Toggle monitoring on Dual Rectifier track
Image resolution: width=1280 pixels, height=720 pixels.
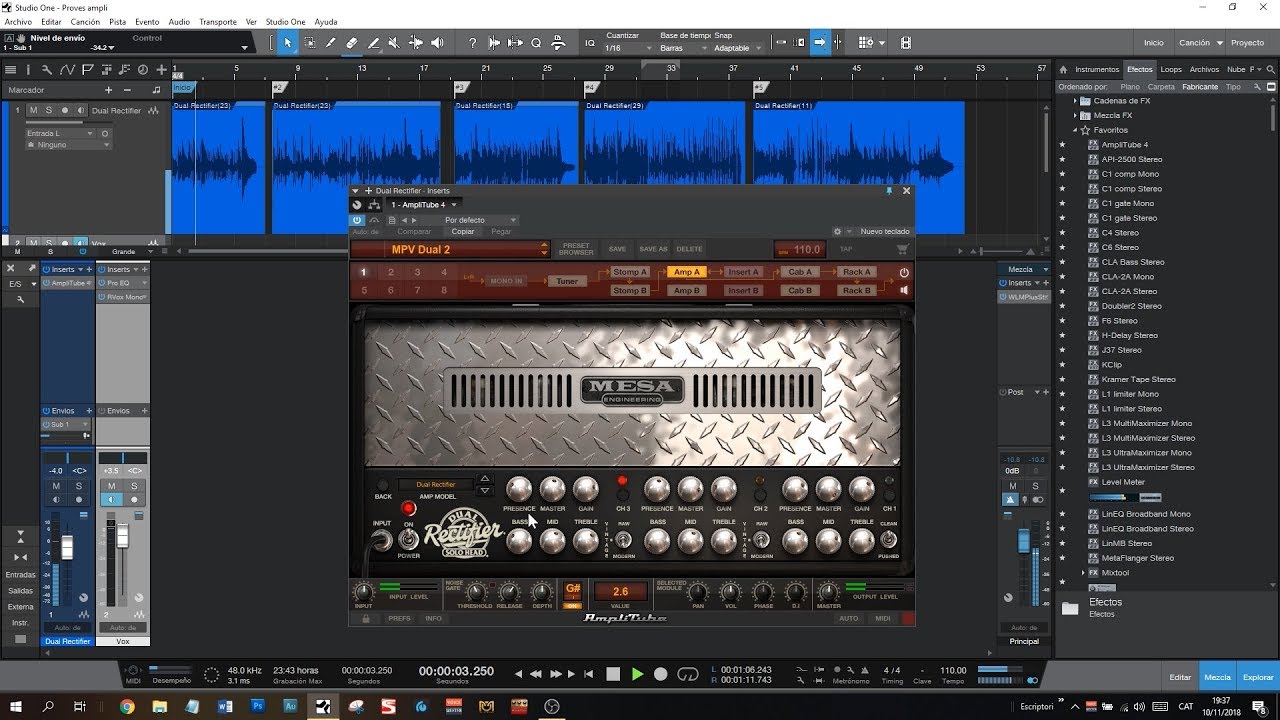pos(81,110)
